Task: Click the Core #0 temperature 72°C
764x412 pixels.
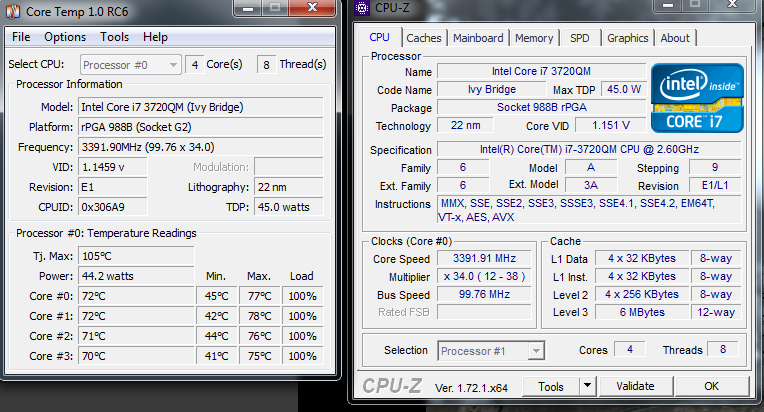Action: 136,296
